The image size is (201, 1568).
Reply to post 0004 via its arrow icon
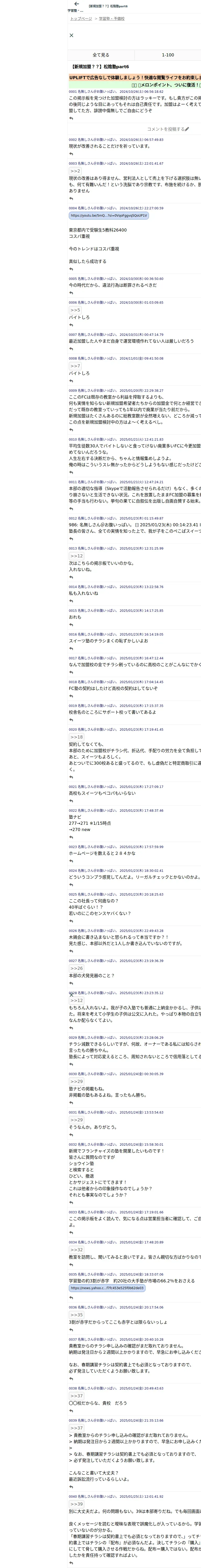71,269
